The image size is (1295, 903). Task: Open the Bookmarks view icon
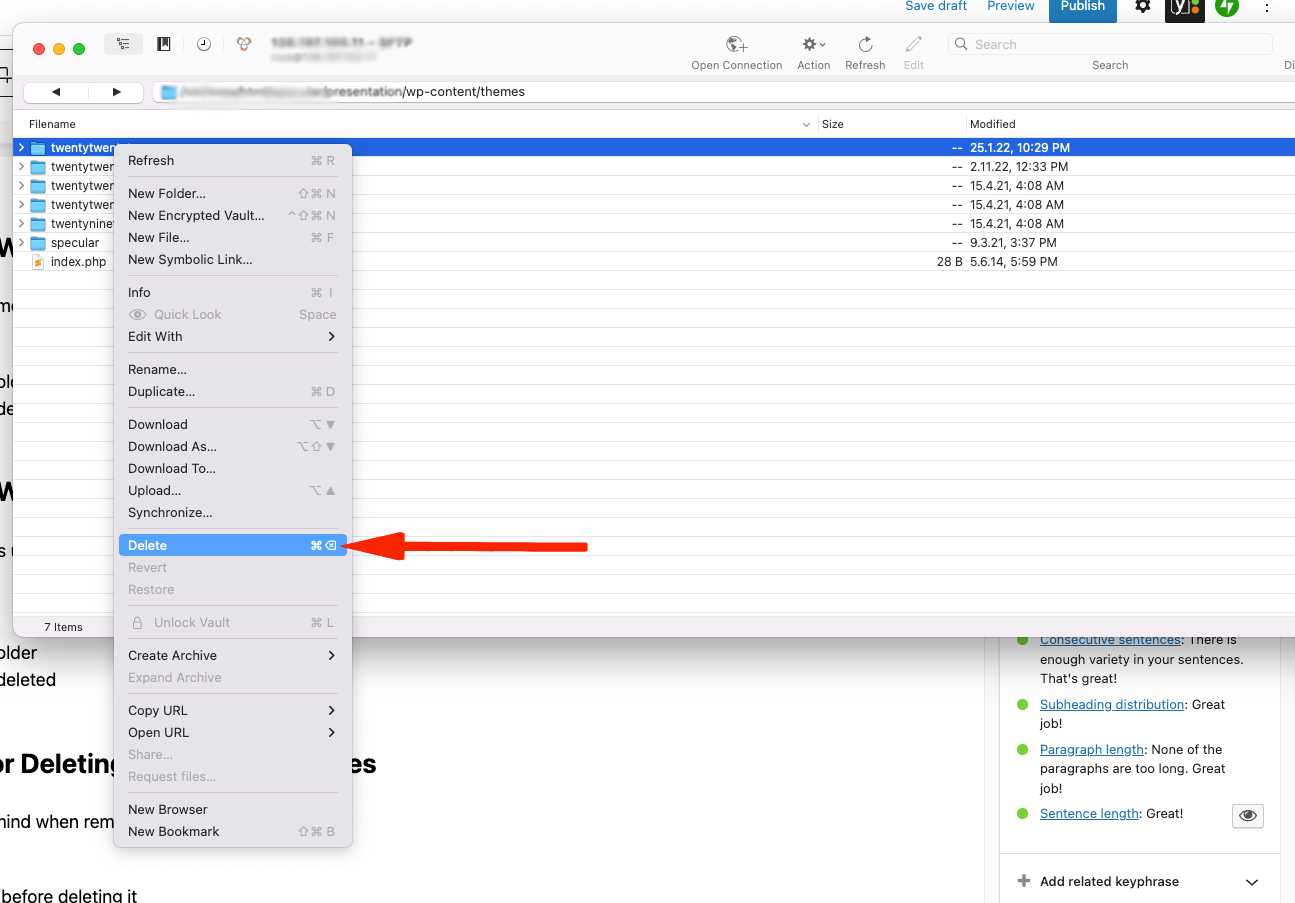click(x=163, y=44)
